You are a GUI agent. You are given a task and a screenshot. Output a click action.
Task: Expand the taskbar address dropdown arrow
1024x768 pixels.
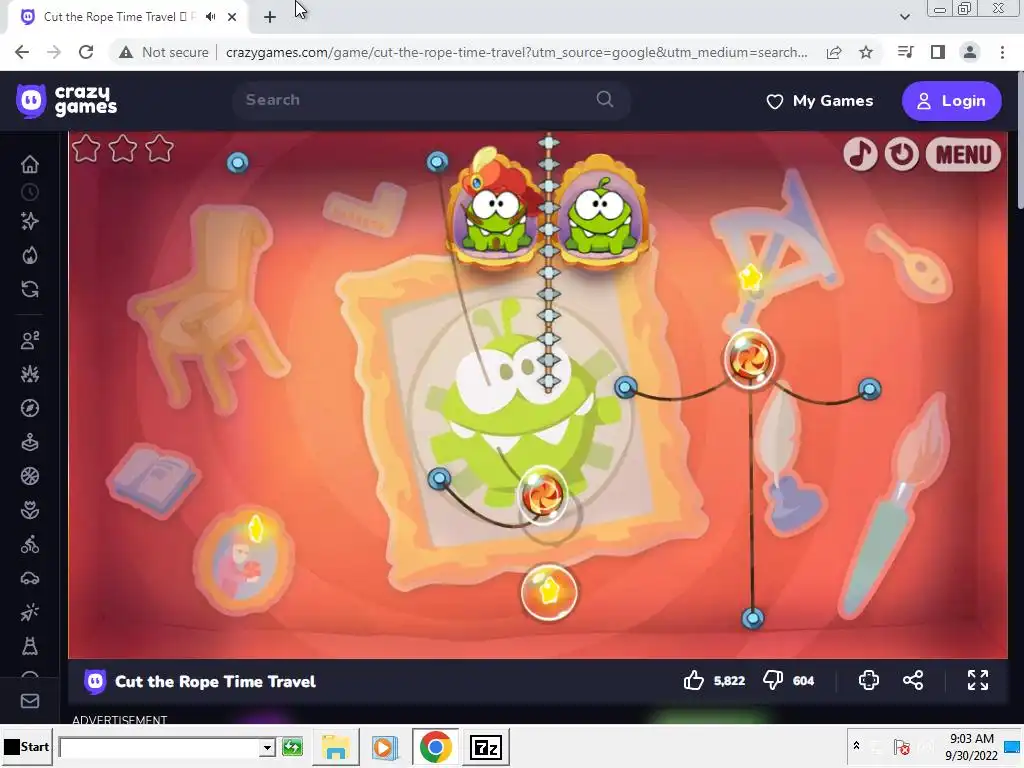[x=266, y=747]
